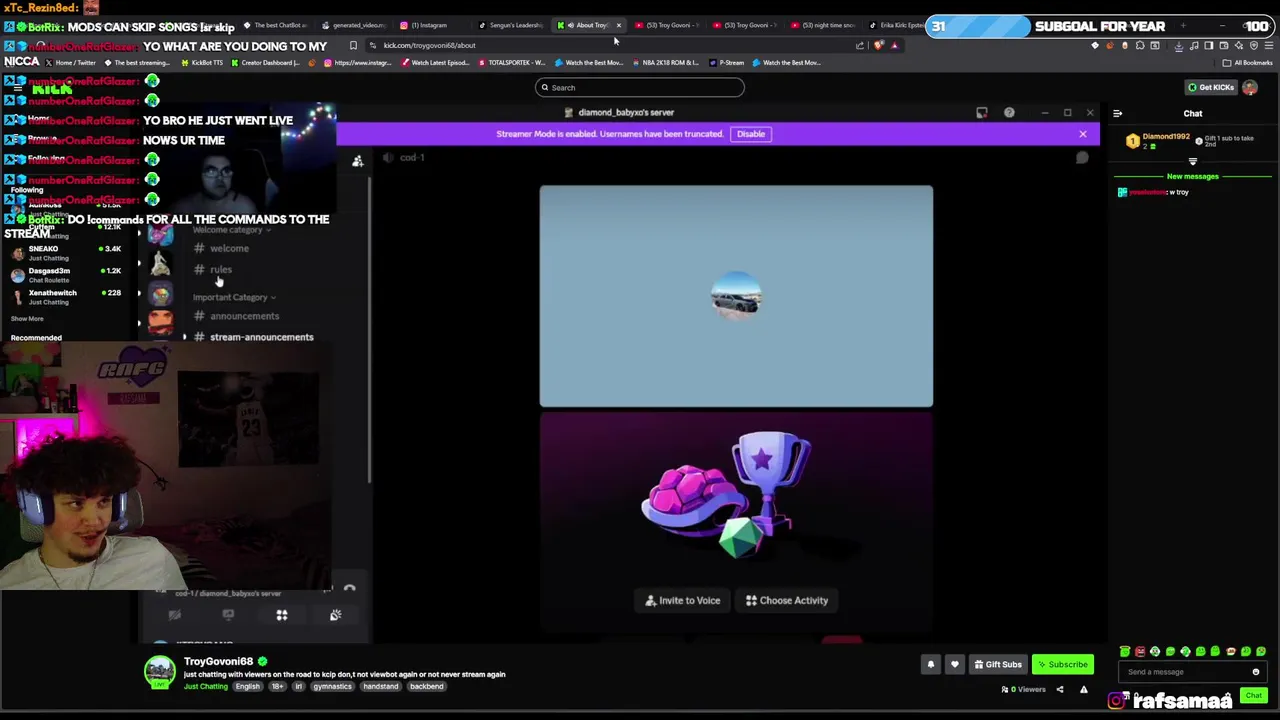This screenshot has height=720, width=1280.
Task: Click Choose Activity button
Action: (x=787, y=600)
